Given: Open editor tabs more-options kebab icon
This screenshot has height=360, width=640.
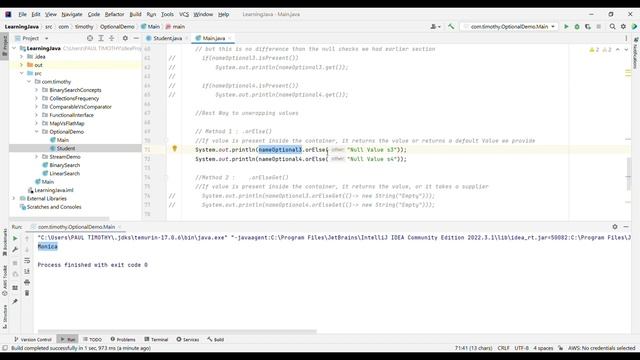Looking at the screenshot, I should click(x=626, y=38).
